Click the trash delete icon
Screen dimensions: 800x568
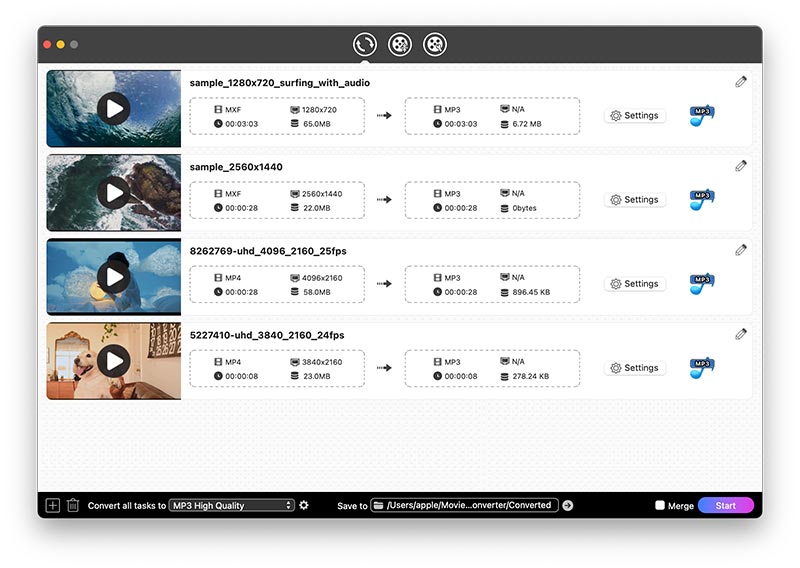[x=73, y=505]
